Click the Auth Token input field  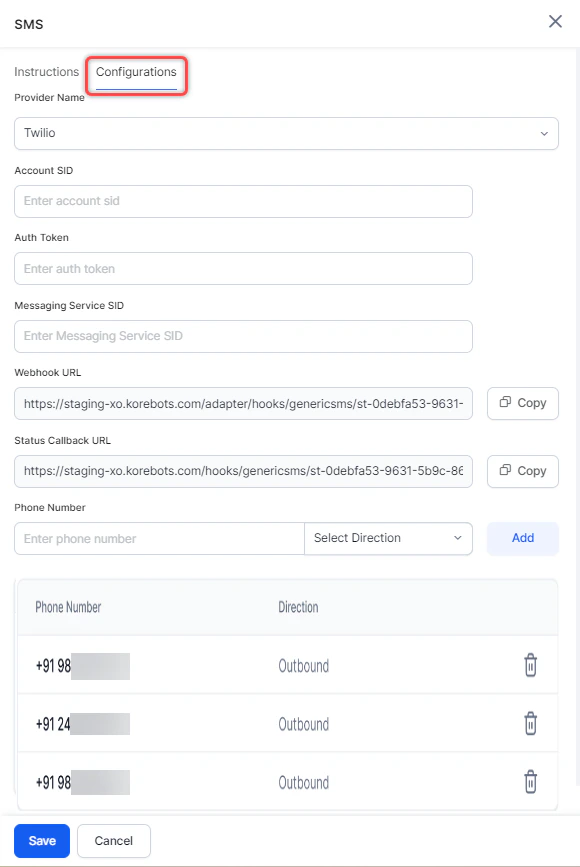[x=243, y=268]
